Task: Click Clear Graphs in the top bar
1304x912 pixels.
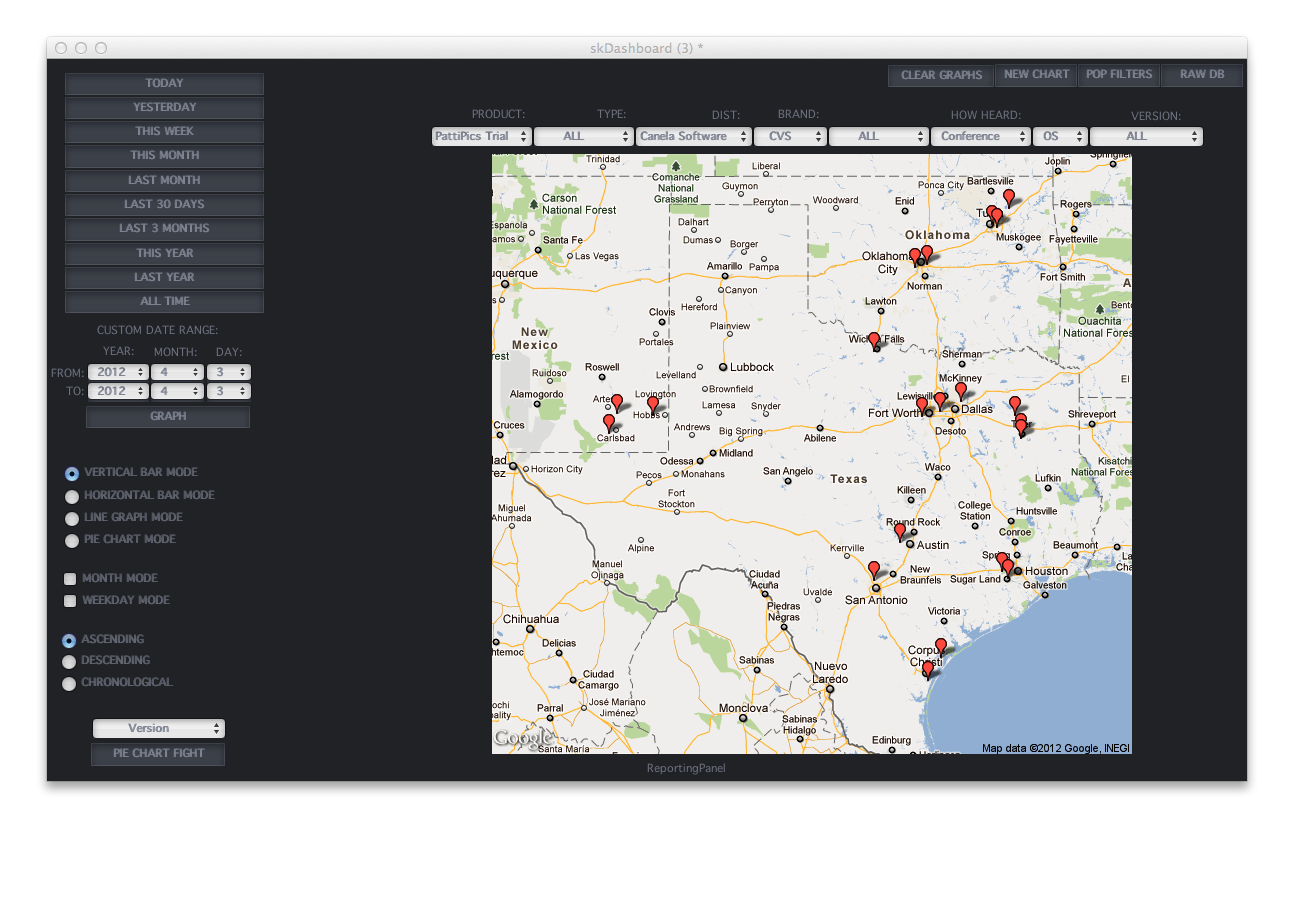Action: click(941, 75)
